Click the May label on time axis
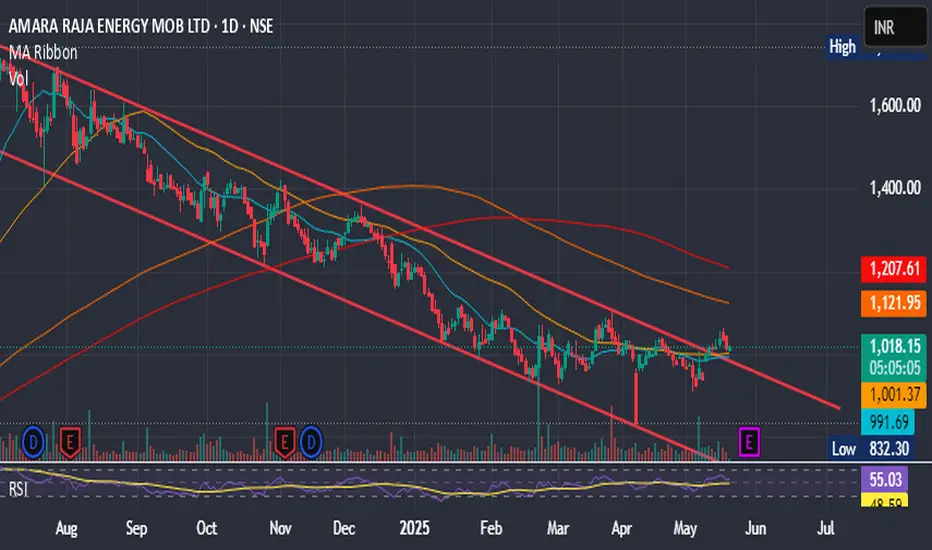Screen dimensions: 932x550 click(685, 528)
